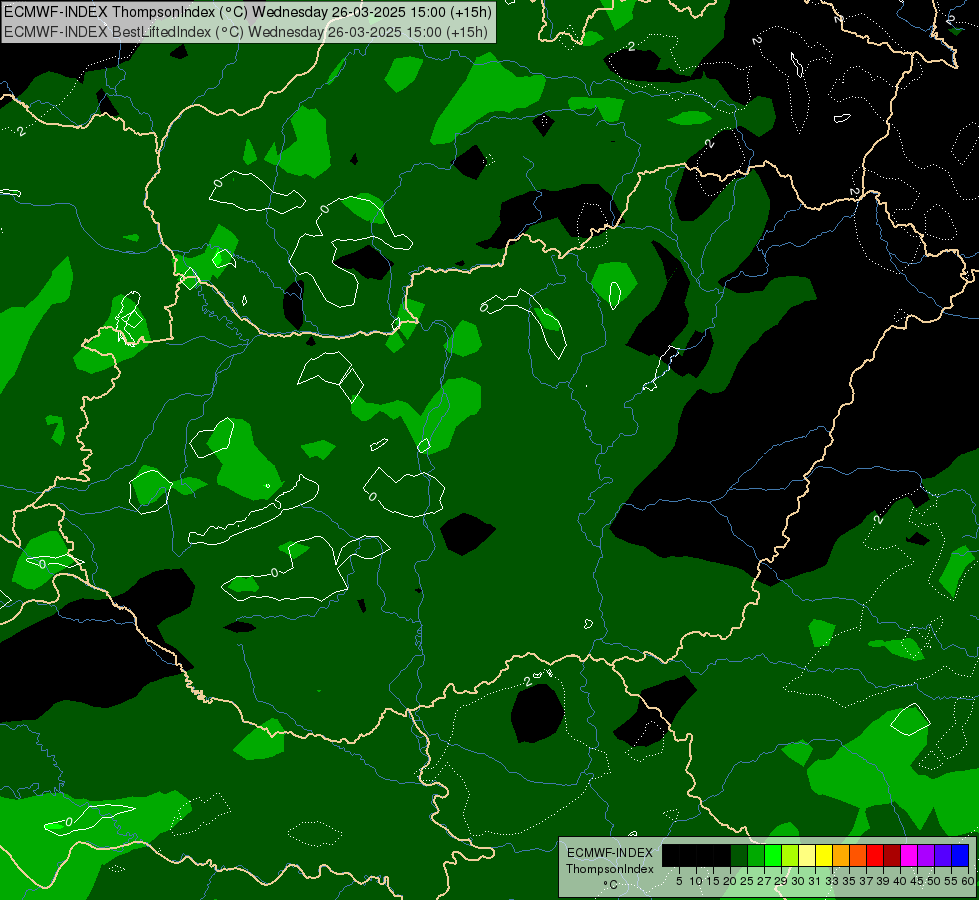Image resolution: width=979 pixels, height=900 pixels.
Task: Click the legend tick label '50'
Action: click(x=933, y=881)
